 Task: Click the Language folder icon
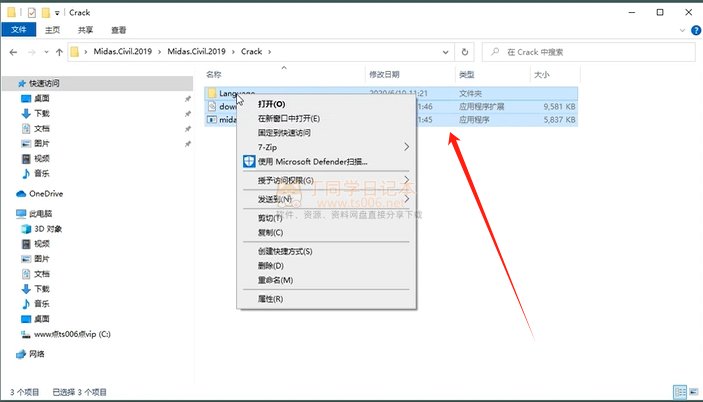pos(212,93)
